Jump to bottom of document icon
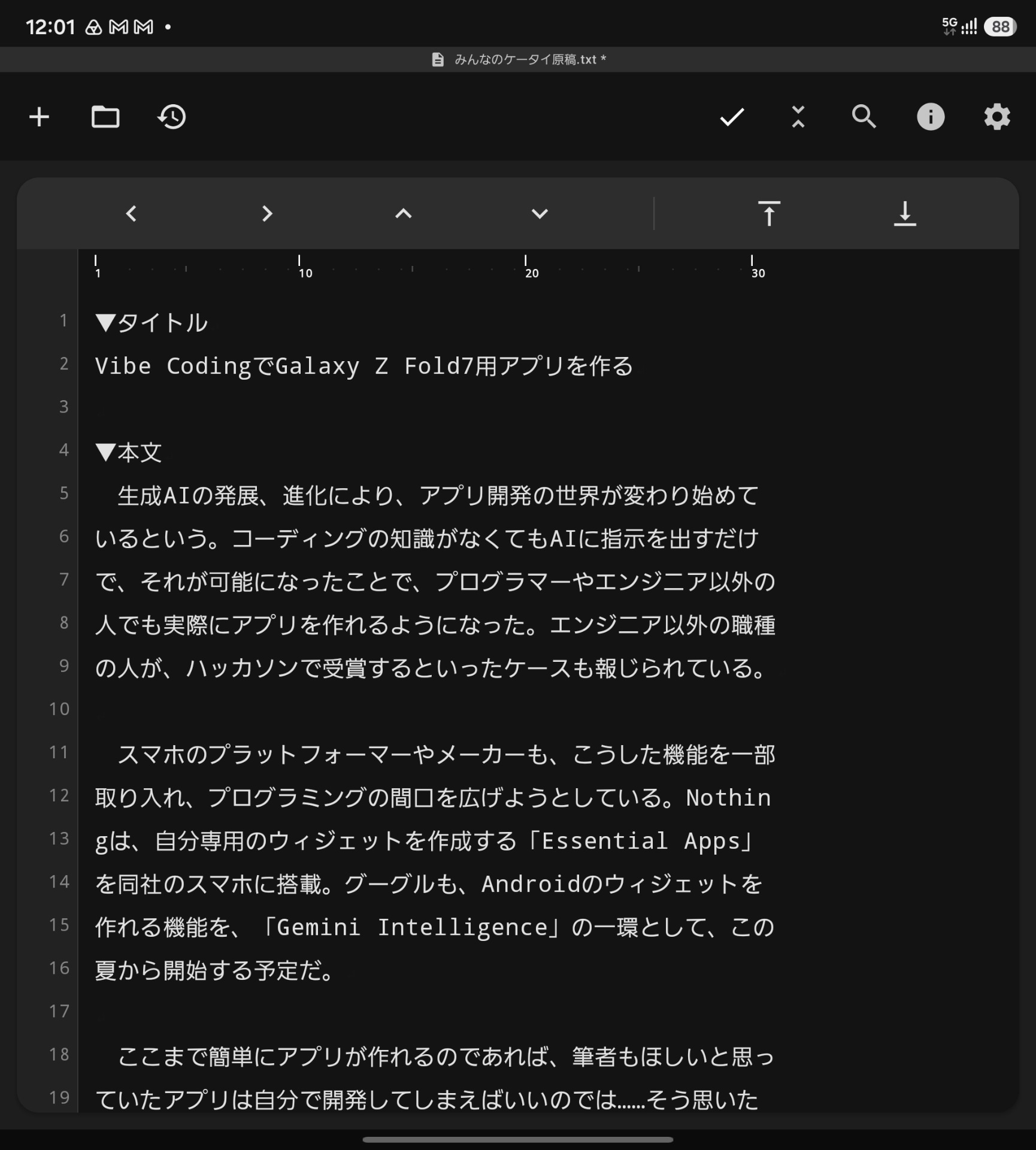Viewport: 1036px width, 1150px height. pos(905,213)
